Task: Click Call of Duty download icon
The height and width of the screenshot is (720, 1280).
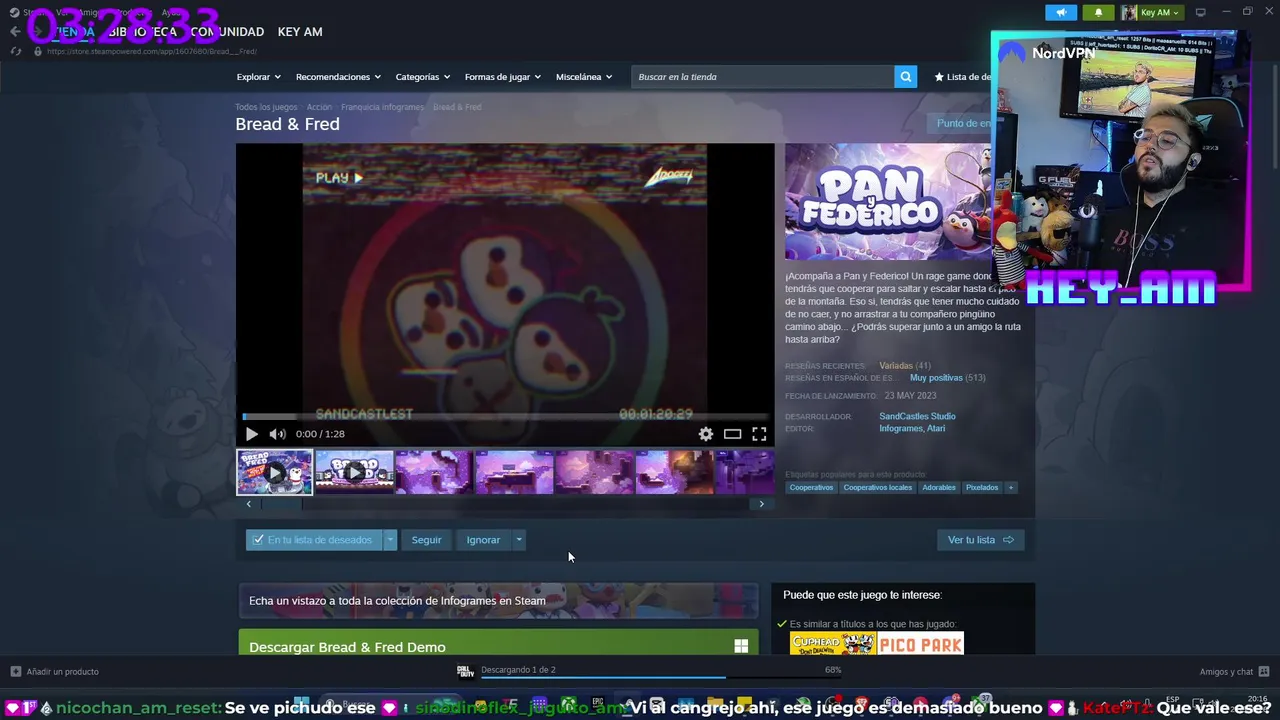Action: click(x=465, y=671)
